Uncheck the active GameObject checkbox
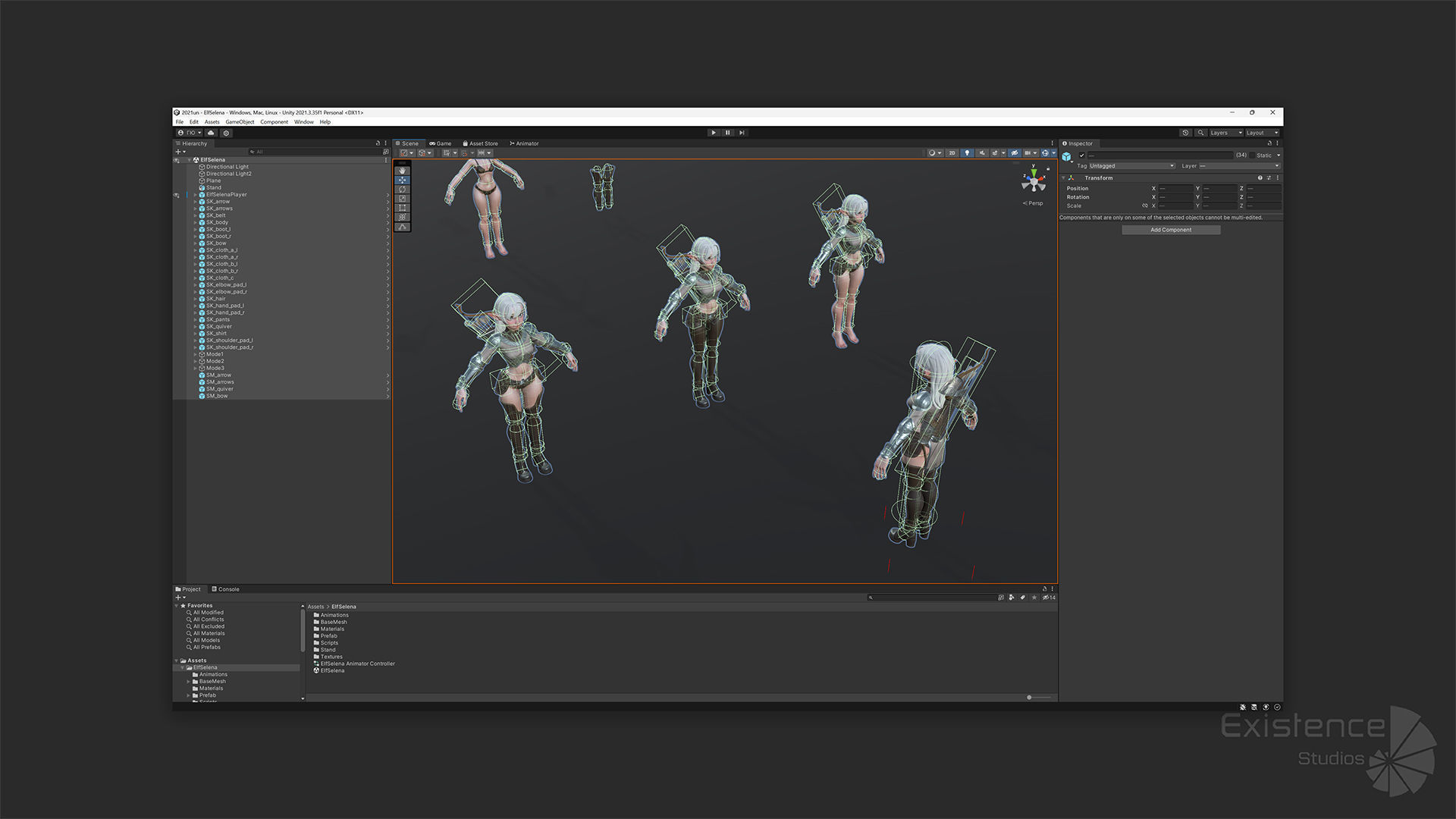 [1082, 155]
